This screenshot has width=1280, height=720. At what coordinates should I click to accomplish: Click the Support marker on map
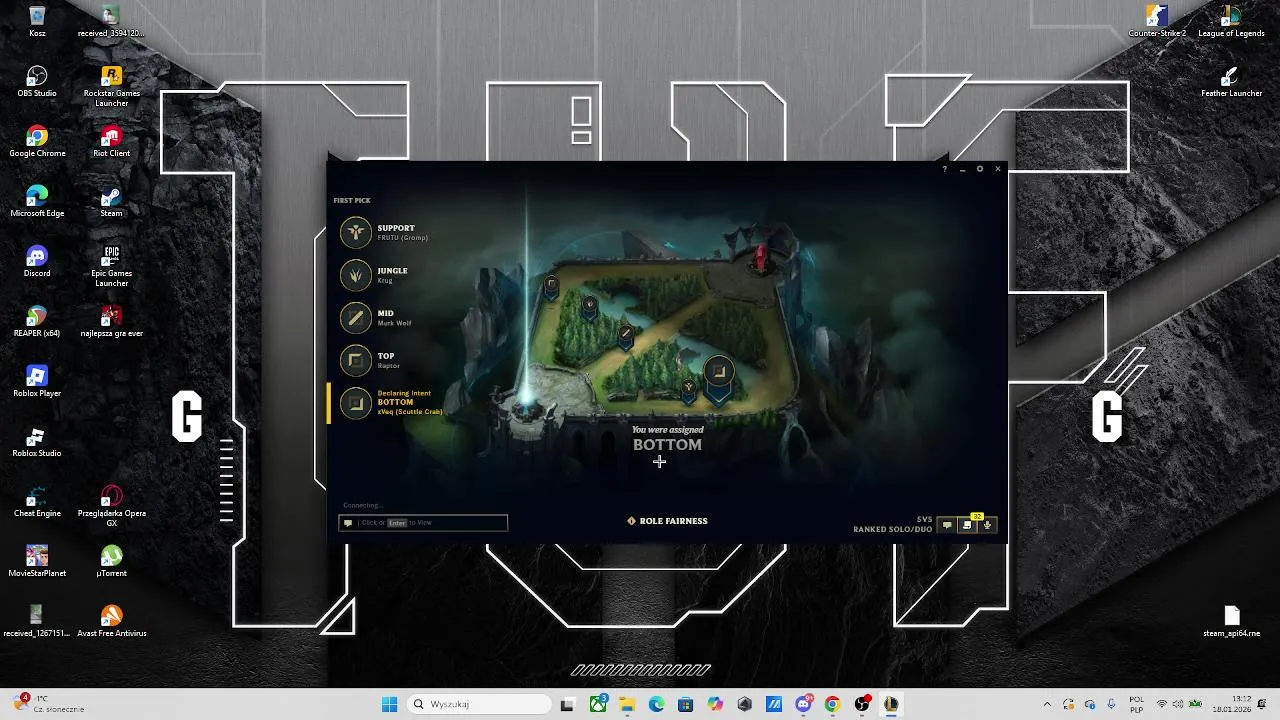coord(688,389)
